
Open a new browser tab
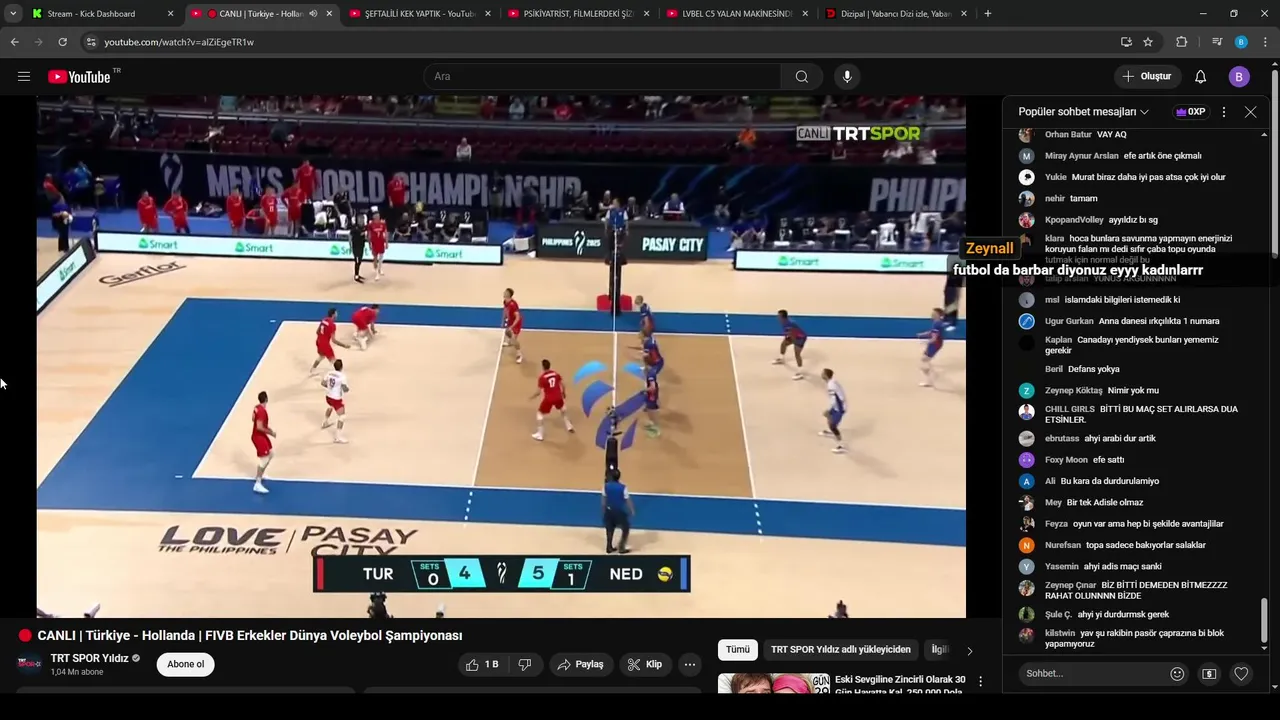tap(988, 14)
